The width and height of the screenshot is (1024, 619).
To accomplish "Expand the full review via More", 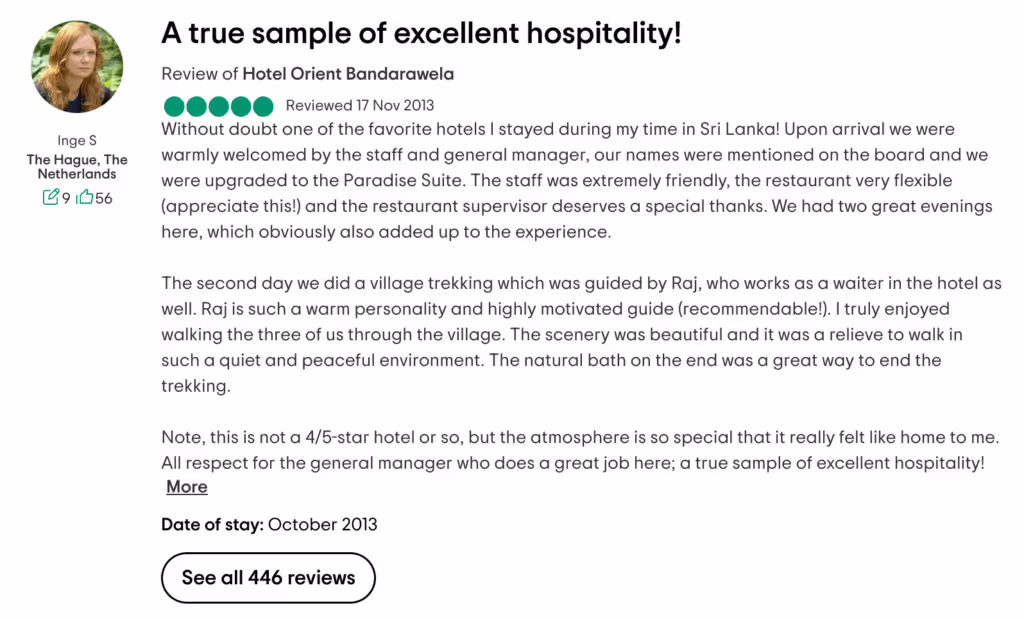I will pyautogui.click(x=186, y=487).
